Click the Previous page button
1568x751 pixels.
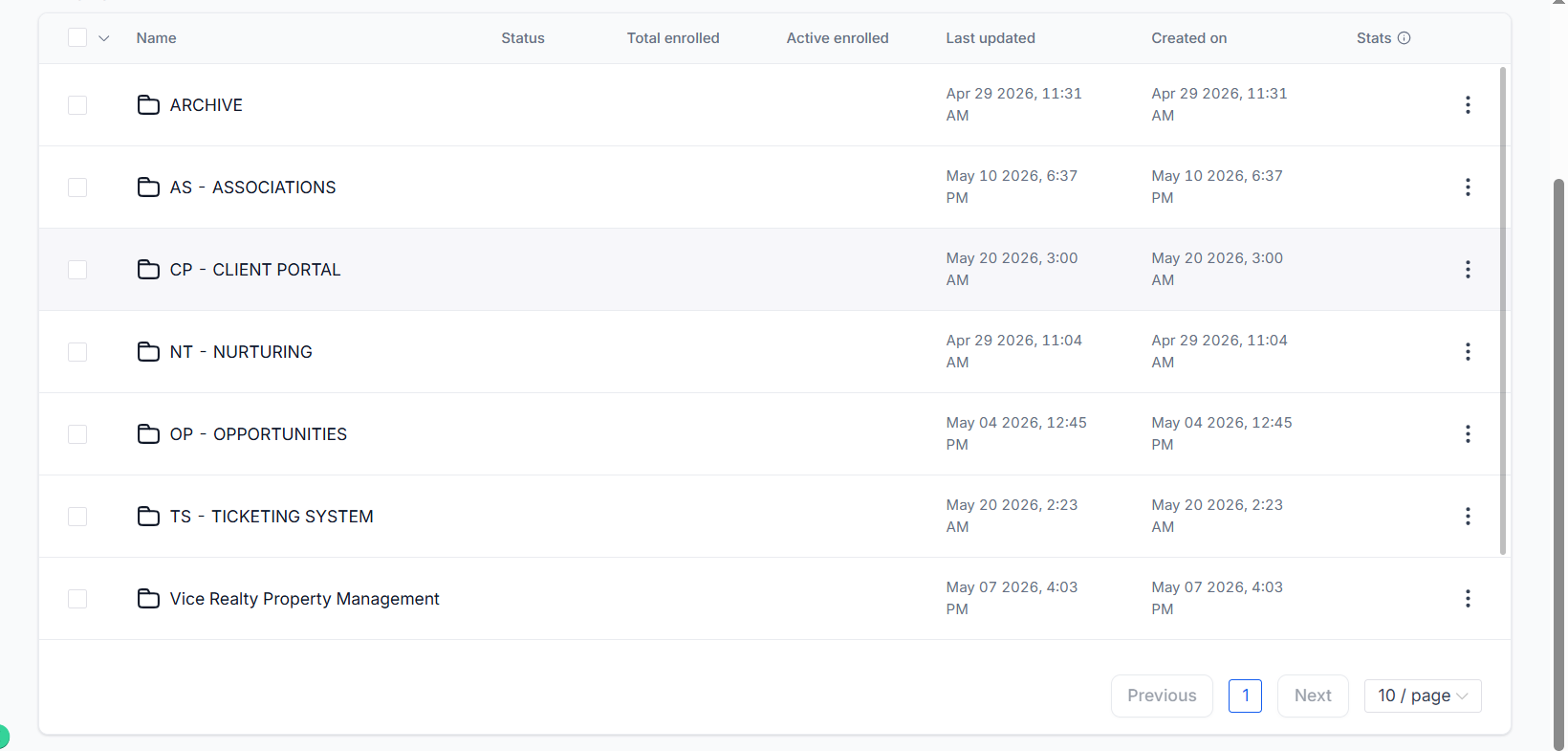1162,696
